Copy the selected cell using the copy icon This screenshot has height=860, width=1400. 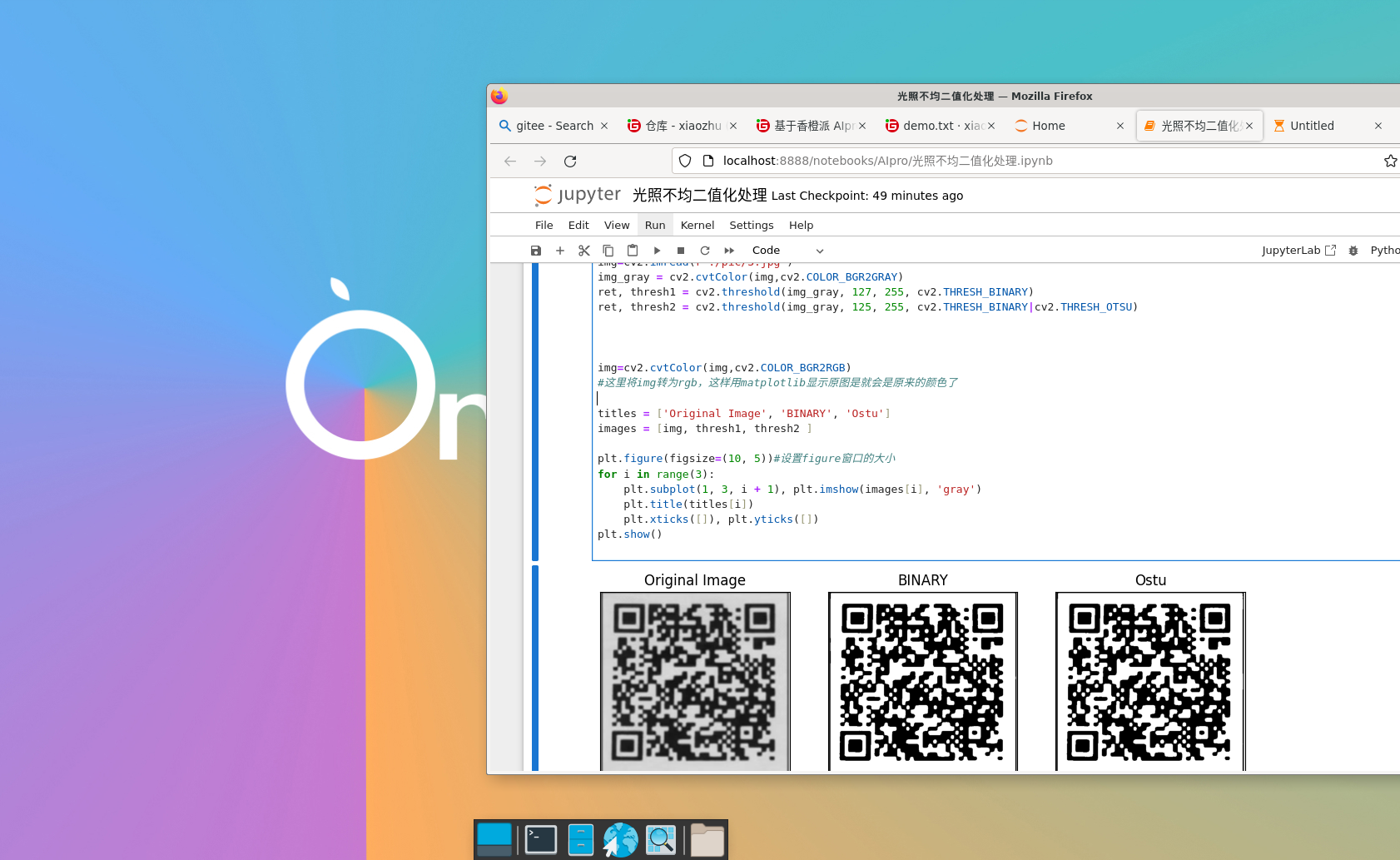point(608,251)
